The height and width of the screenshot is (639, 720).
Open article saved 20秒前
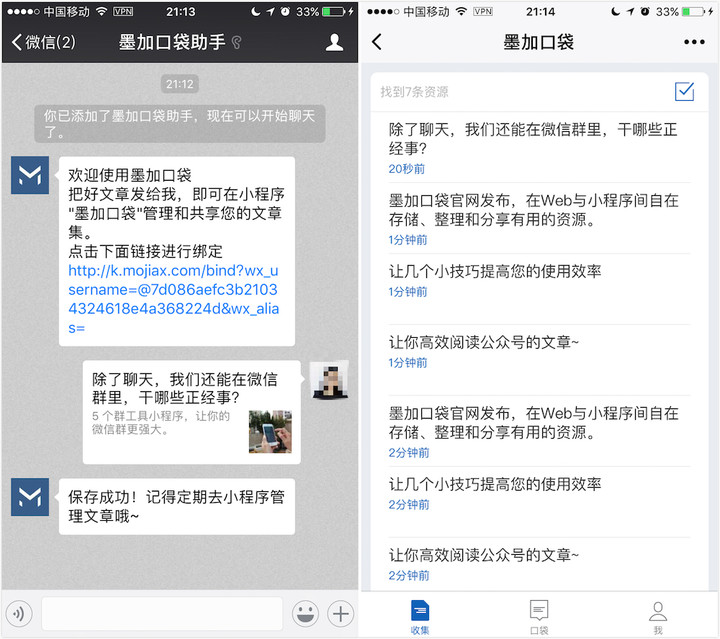pyautogui.click(x=539, y=148)
